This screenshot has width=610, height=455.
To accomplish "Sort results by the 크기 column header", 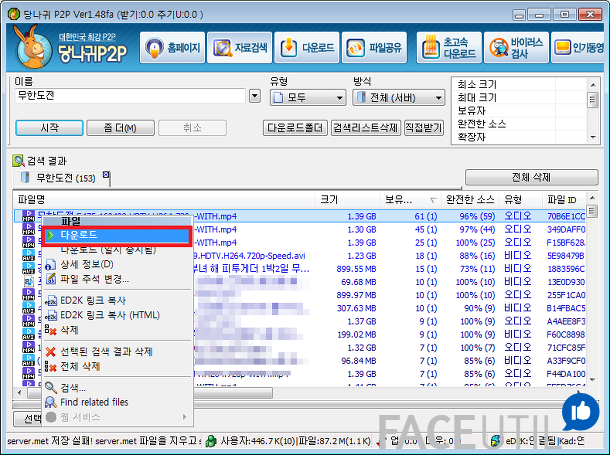I will tap(330, 199).
